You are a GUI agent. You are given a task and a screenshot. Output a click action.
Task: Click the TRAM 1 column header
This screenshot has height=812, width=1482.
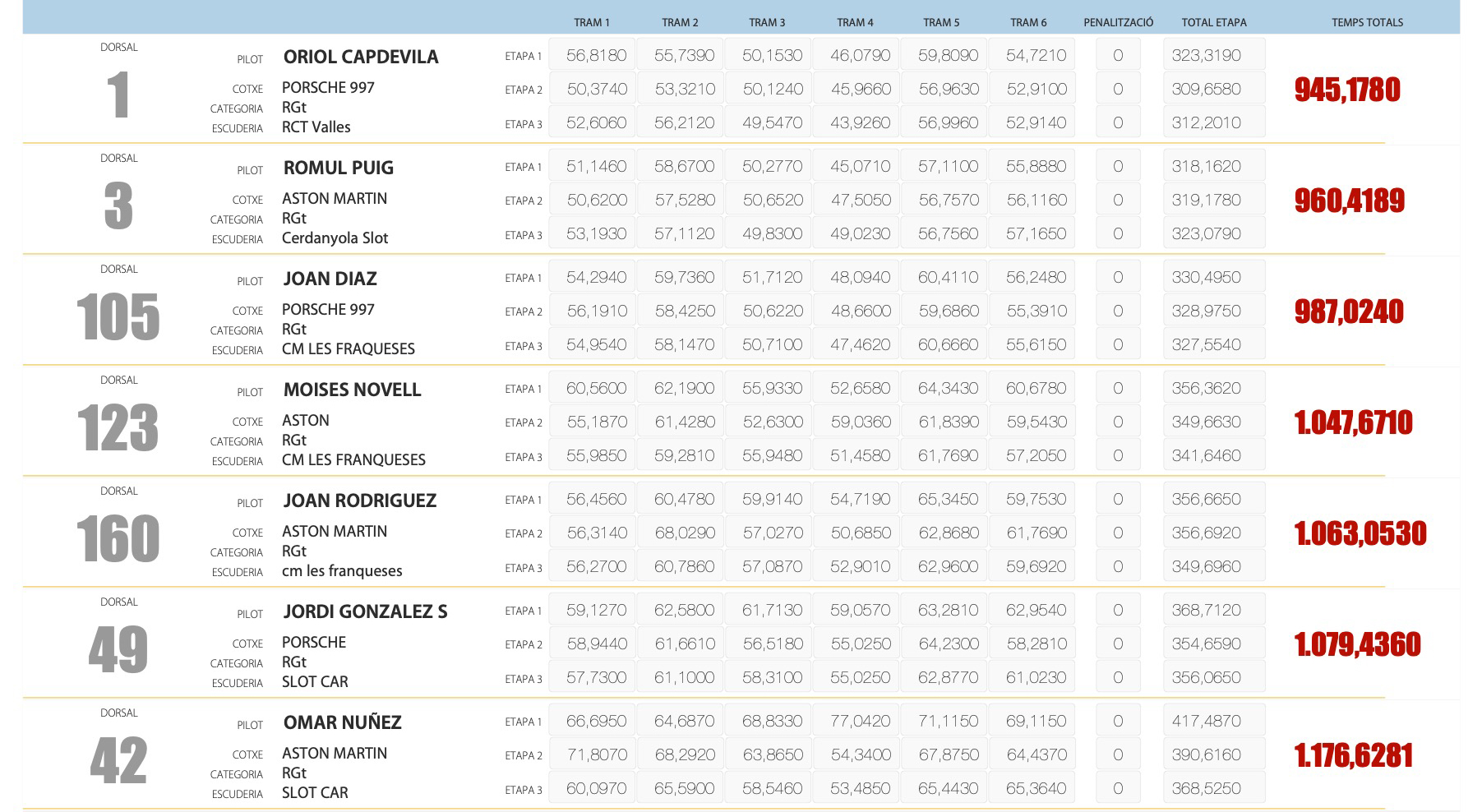pyautogui.click(x=591, y=22)
